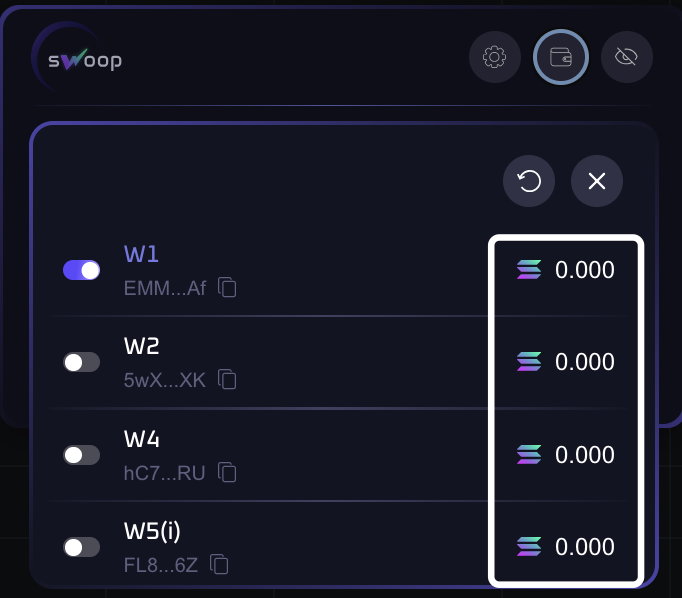Close the wallet list panel
Viewport: 682px width, 598px height.
click(597, 181)
